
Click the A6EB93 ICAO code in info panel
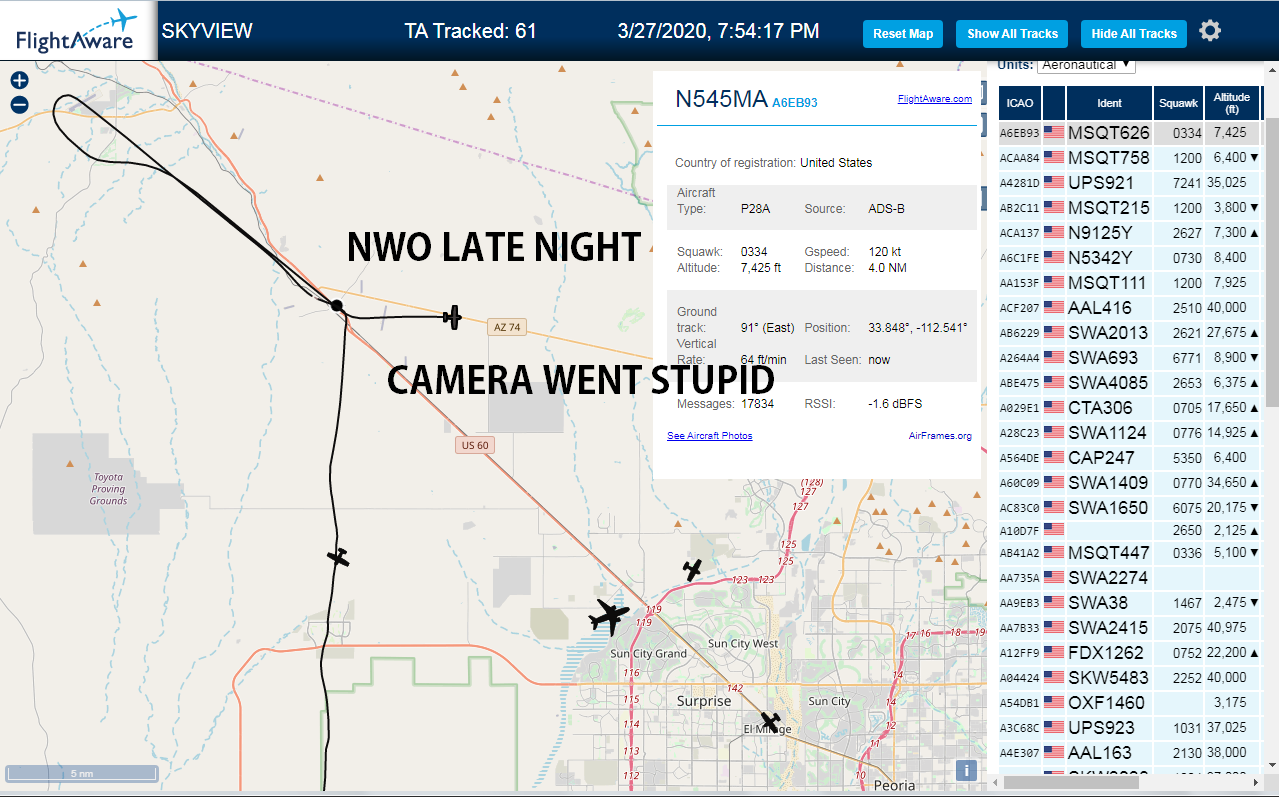795,102
